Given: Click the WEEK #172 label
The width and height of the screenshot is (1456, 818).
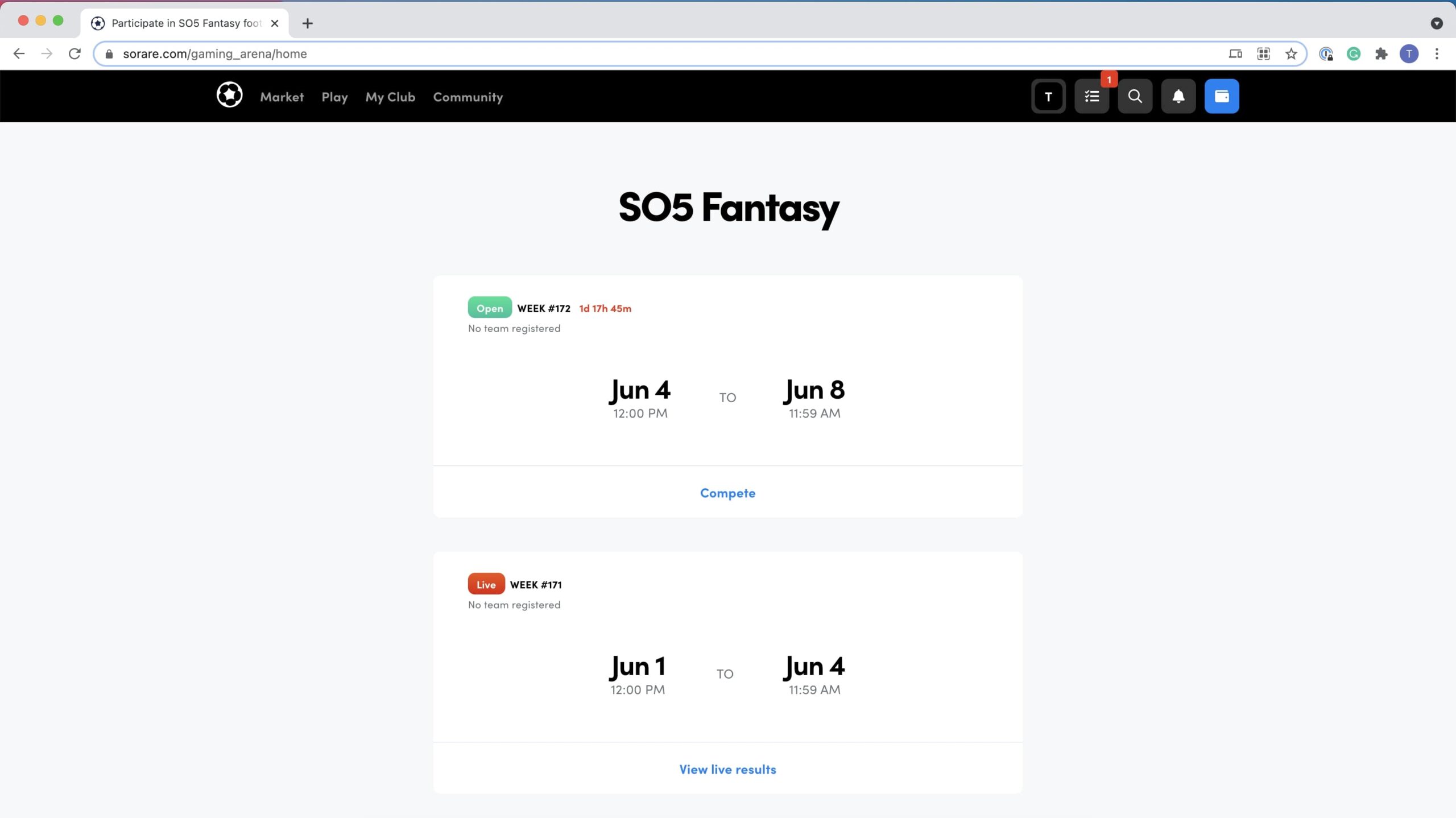Looking at the screenshot, I should tap(544, 308).
